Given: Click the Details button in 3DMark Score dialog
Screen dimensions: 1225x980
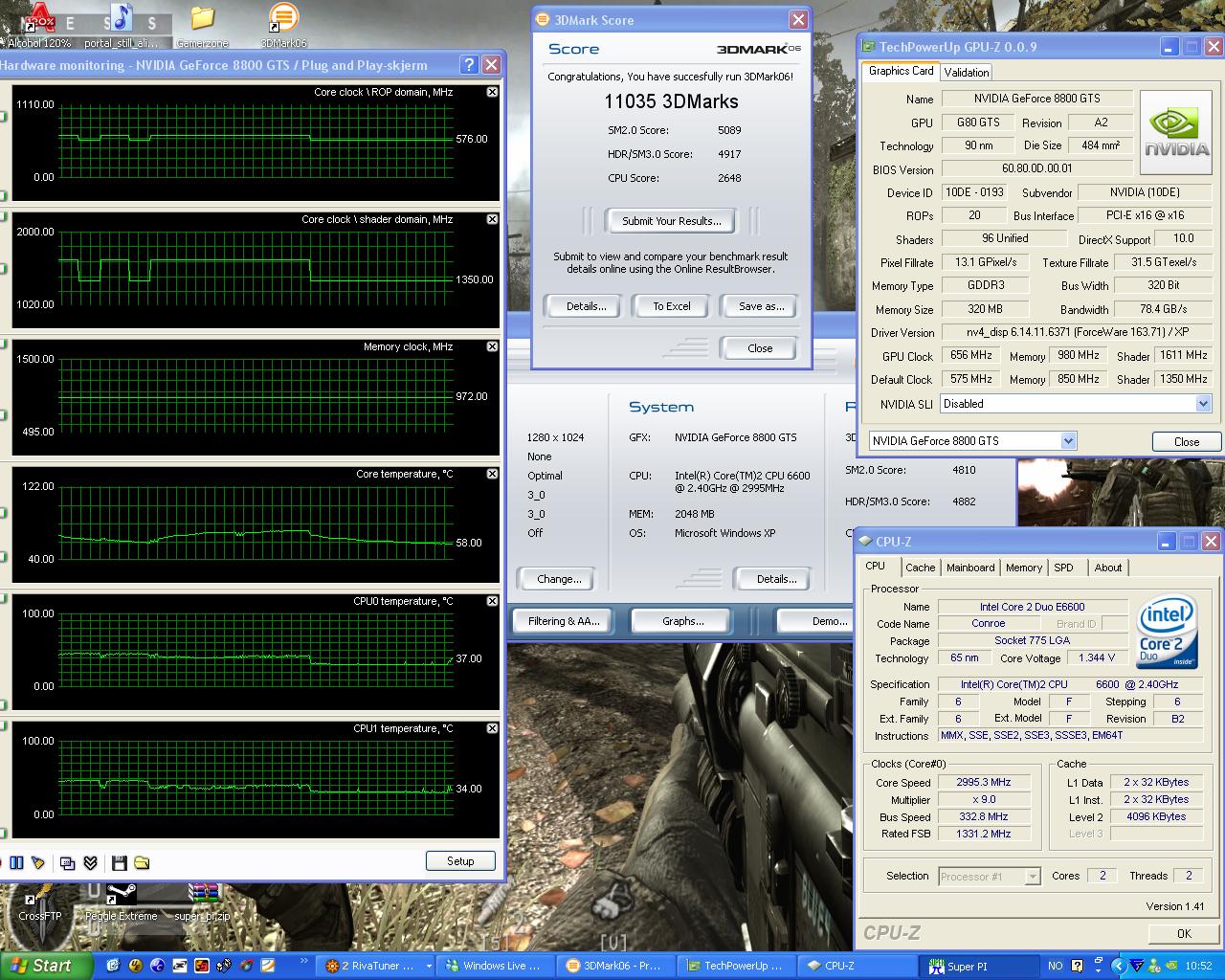Looking at the screenshot, I should 586,306.
